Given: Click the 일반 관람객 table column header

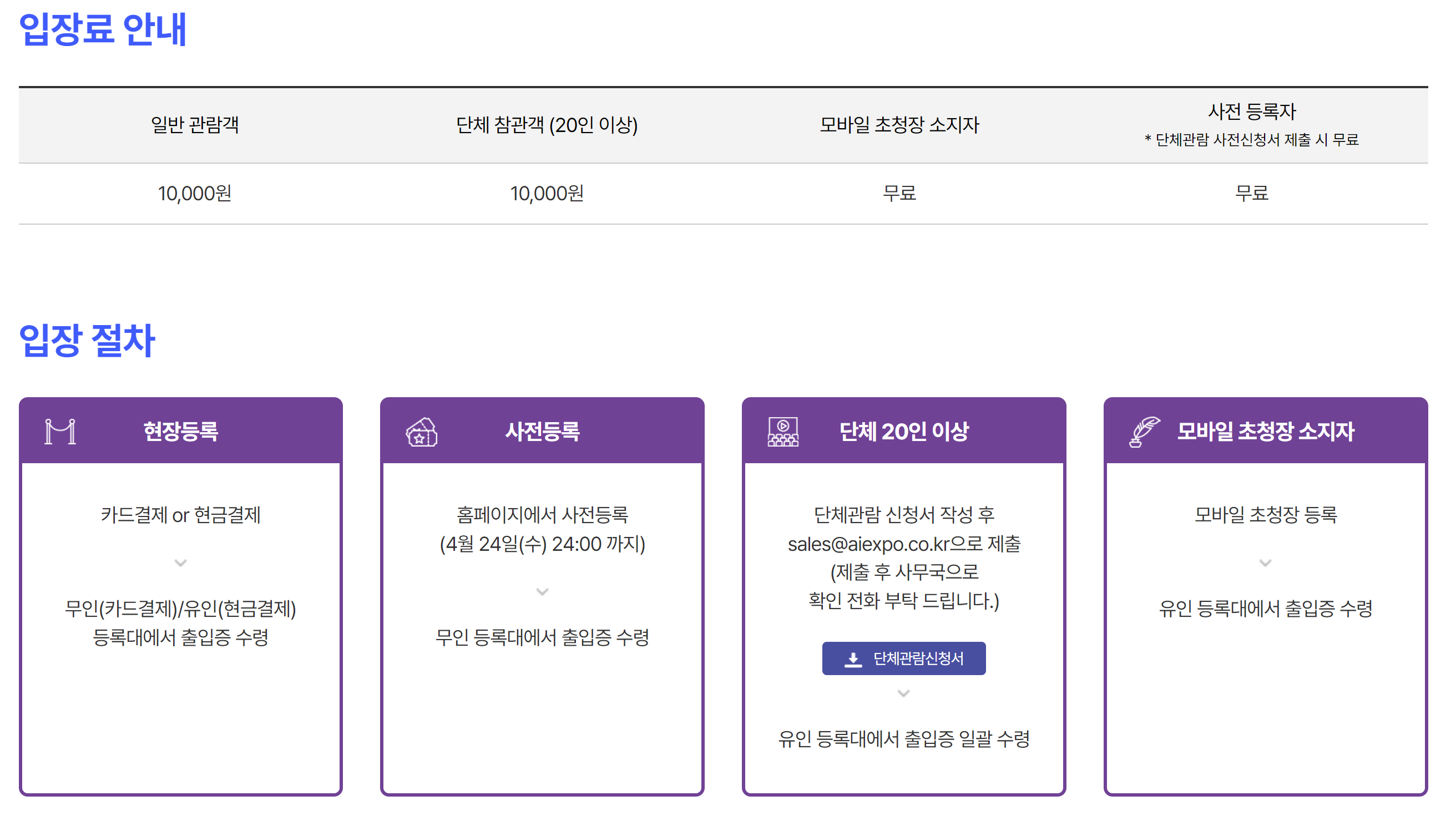Looking at the screenshot, I should point(194,125).
